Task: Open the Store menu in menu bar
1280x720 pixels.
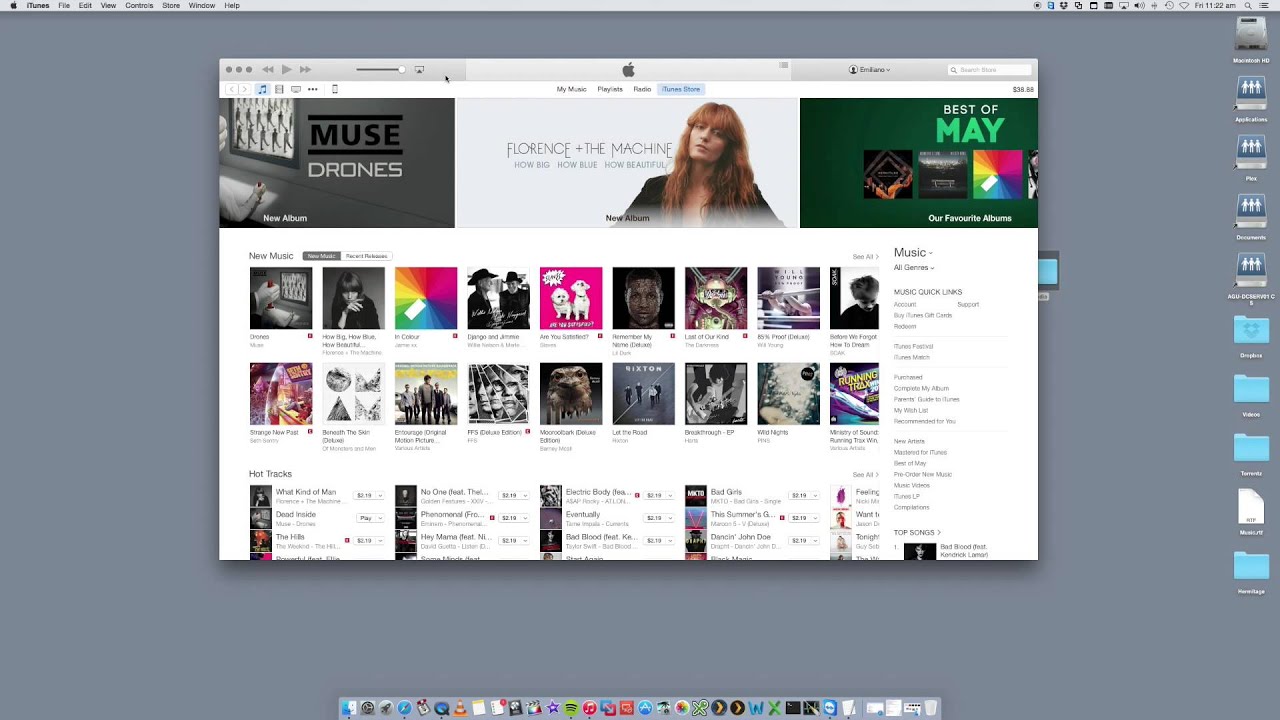Action: (171, 6)
